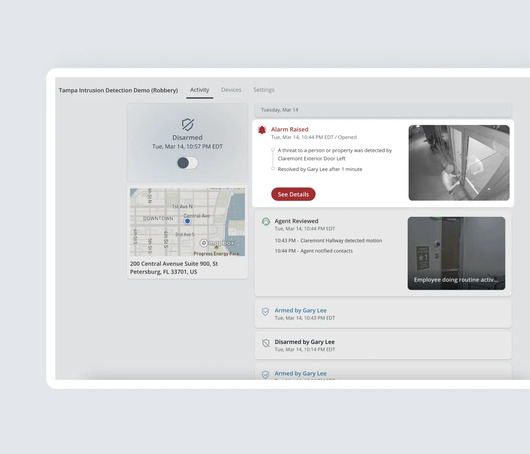
Task: Click Resolved by Gary Lee after 1 minute
Action: pyautogui.click(x=320, y=169)
